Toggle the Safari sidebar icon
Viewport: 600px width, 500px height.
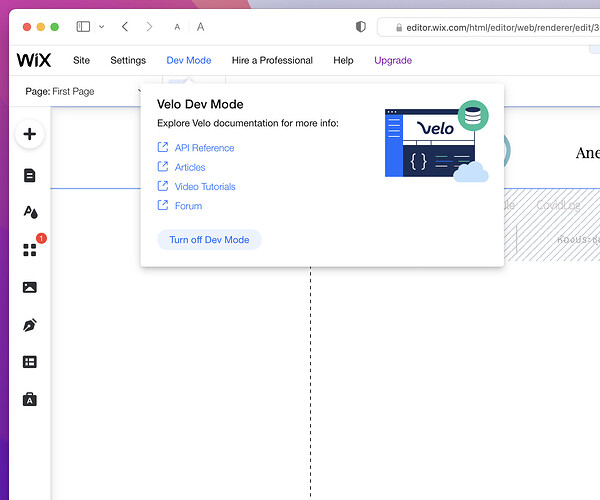tap(83, 27)
